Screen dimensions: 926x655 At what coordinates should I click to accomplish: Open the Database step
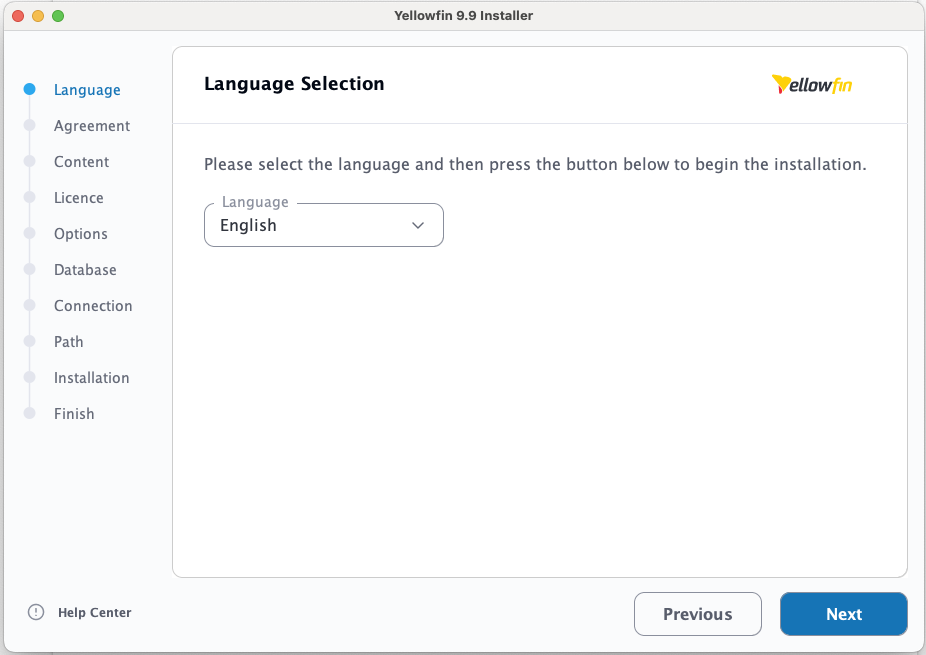[85, 270]
